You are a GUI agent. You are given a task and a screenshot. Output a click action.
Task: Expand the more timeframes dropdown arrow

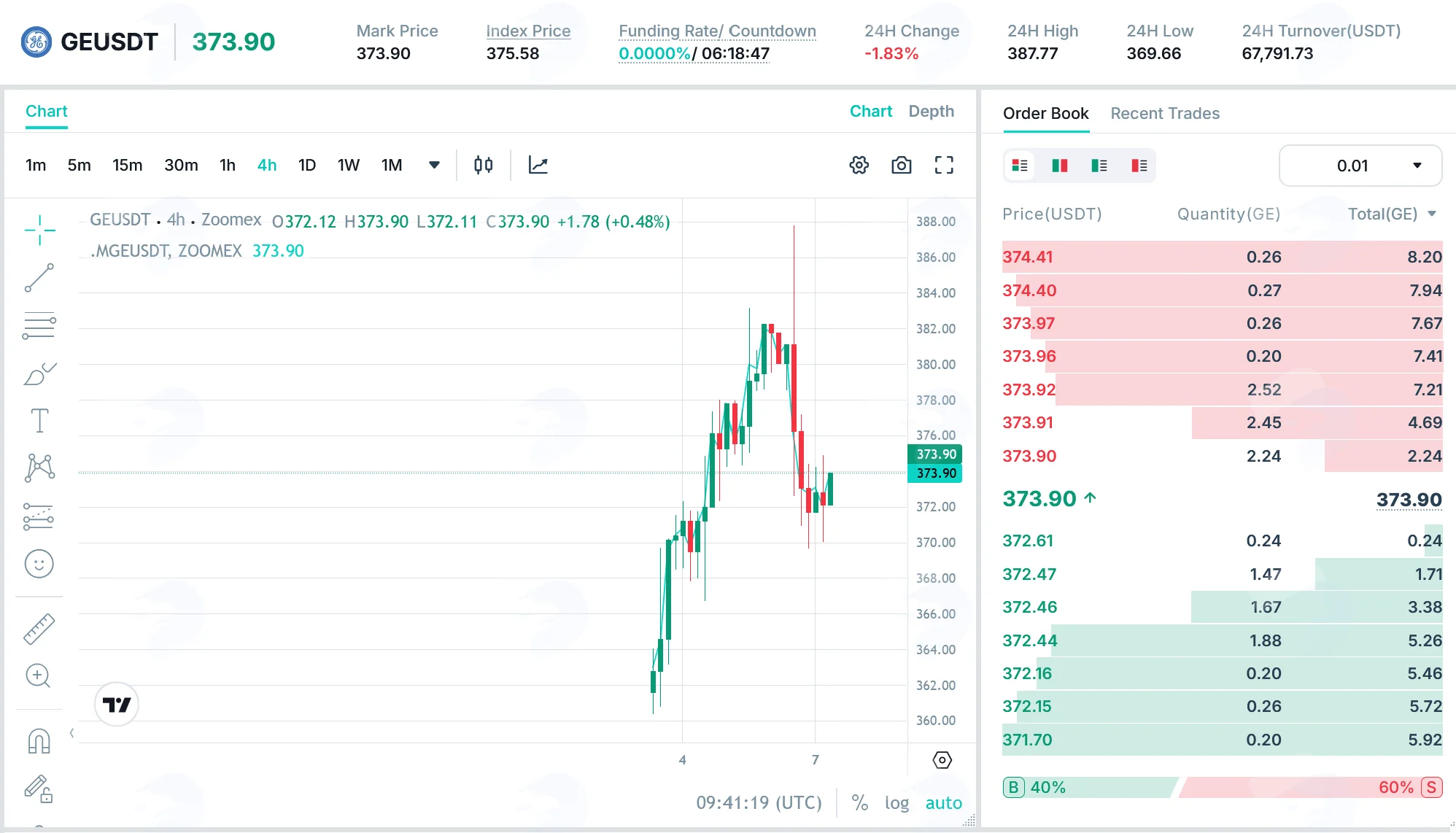435,166
